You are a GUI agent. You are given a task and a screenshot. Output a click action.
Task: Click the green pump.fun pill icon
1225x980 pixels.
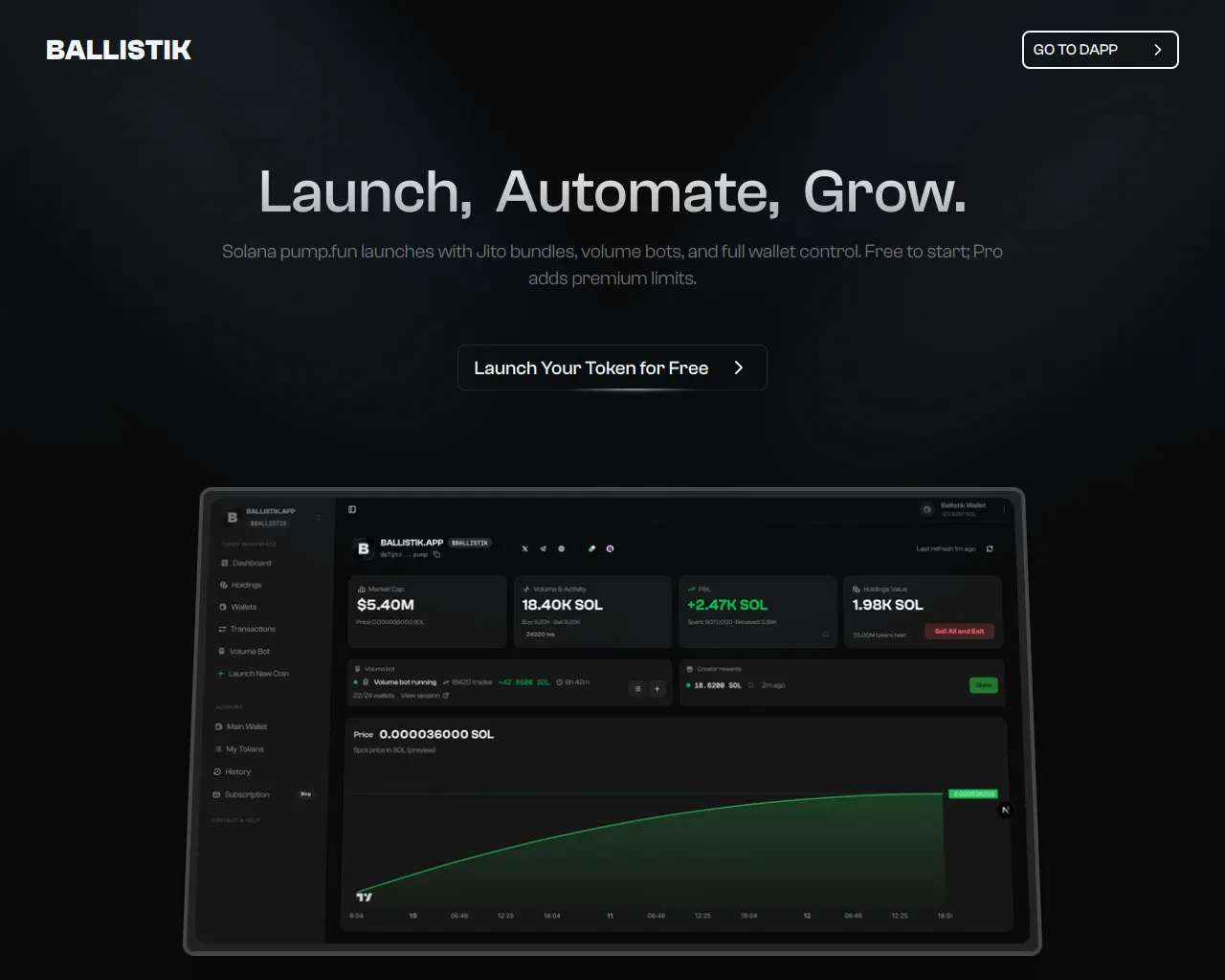tap(591, 548)
